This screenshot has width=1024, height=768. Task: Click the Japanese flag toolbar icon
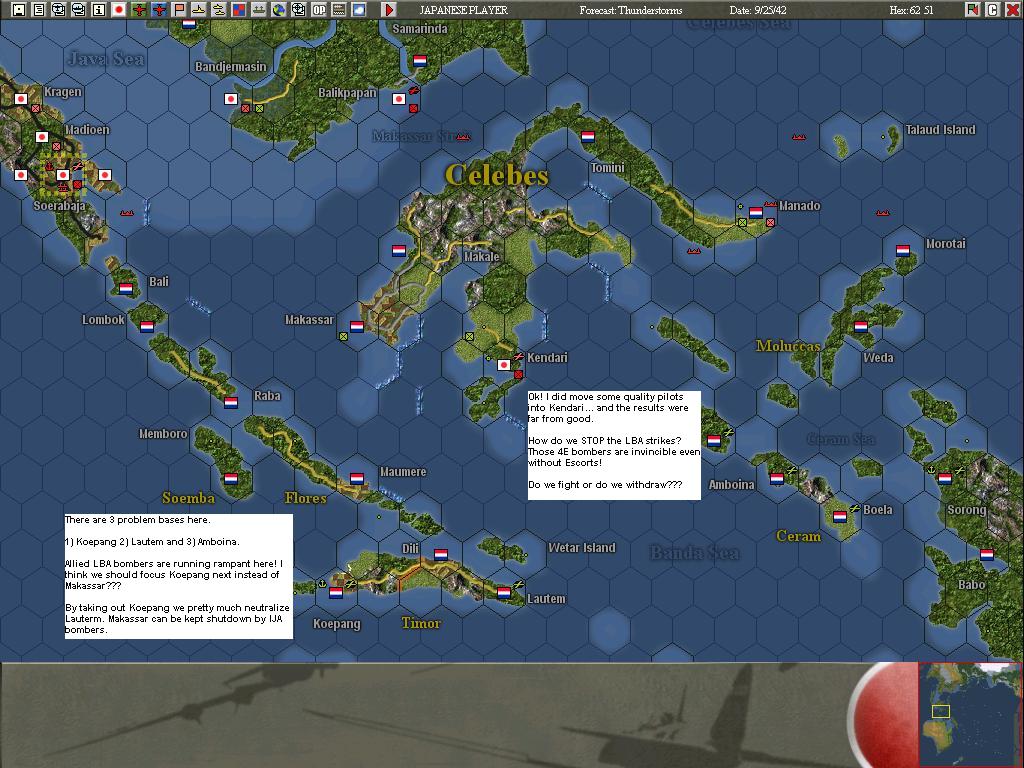pyautogui.click(x=119, y=9)
